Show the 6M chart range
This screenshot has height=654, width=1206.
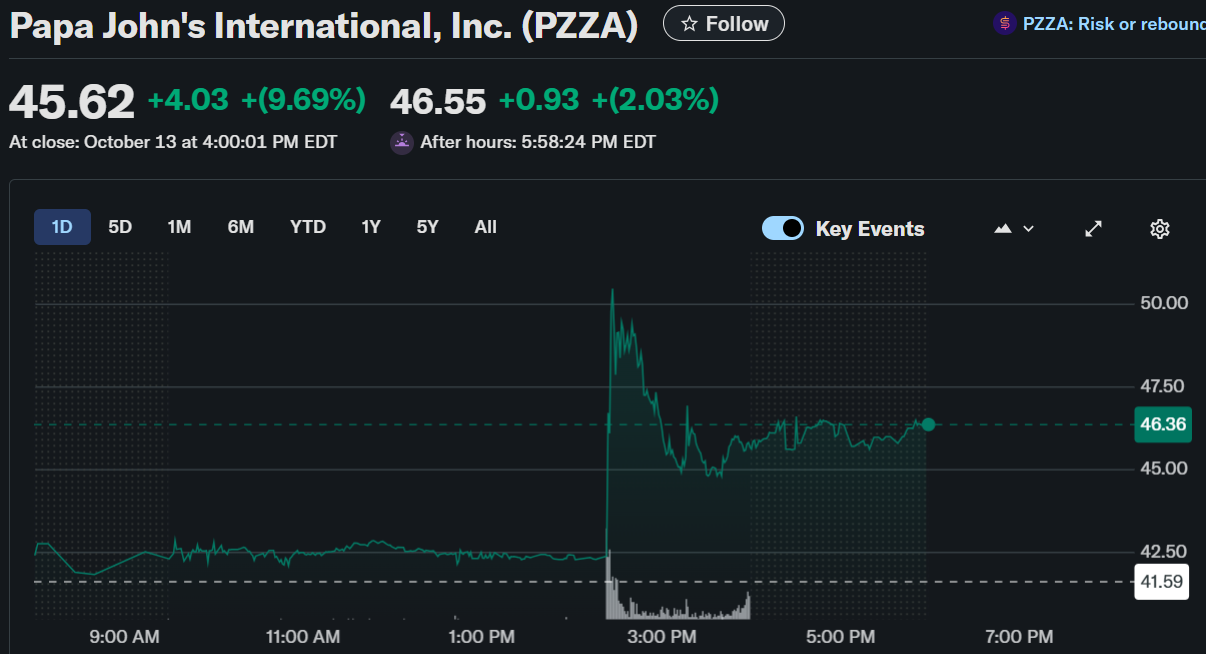pos(241,227)
